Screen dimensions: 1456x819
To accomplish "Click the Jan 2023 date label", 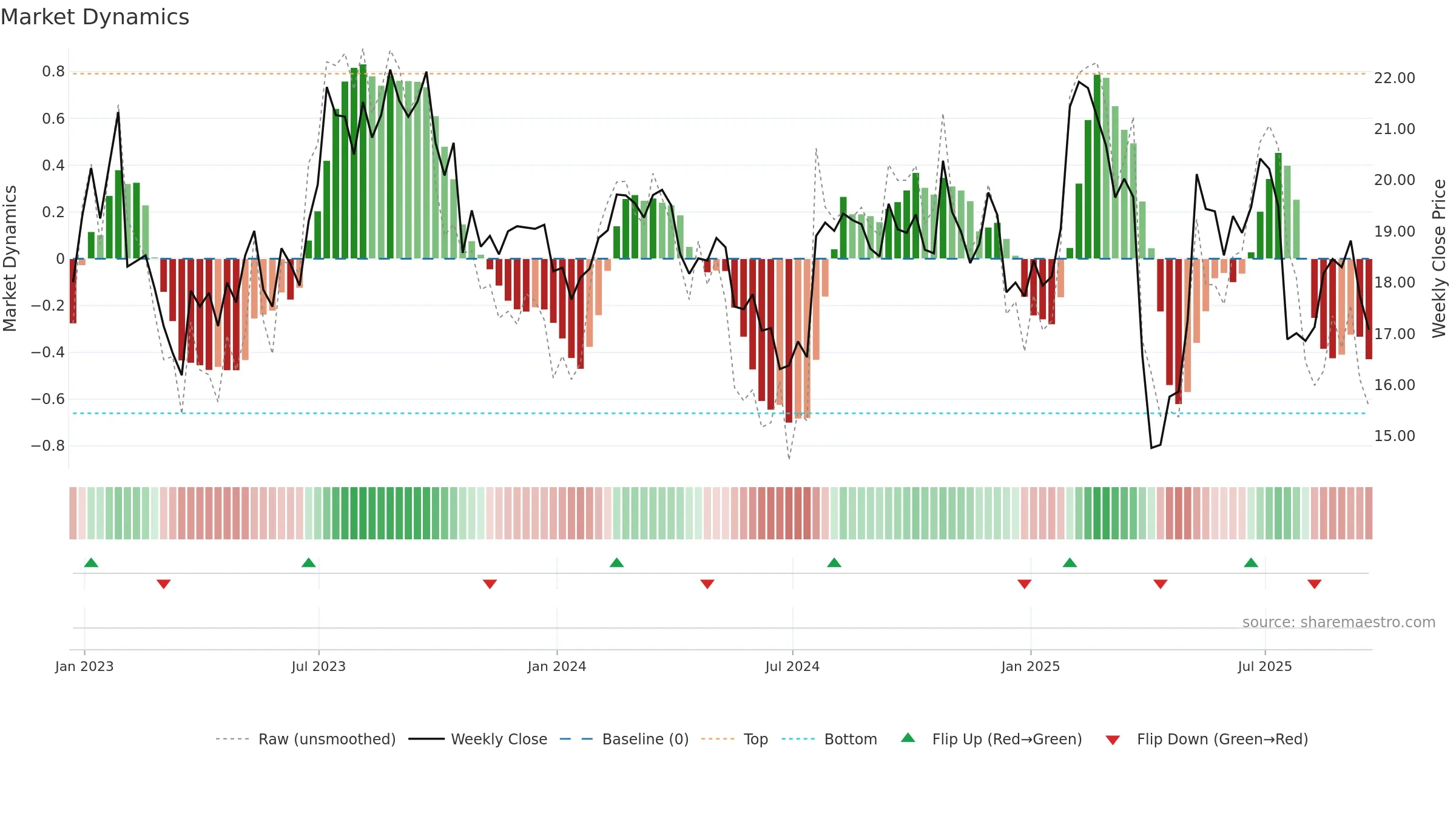I will click(84, 666).
